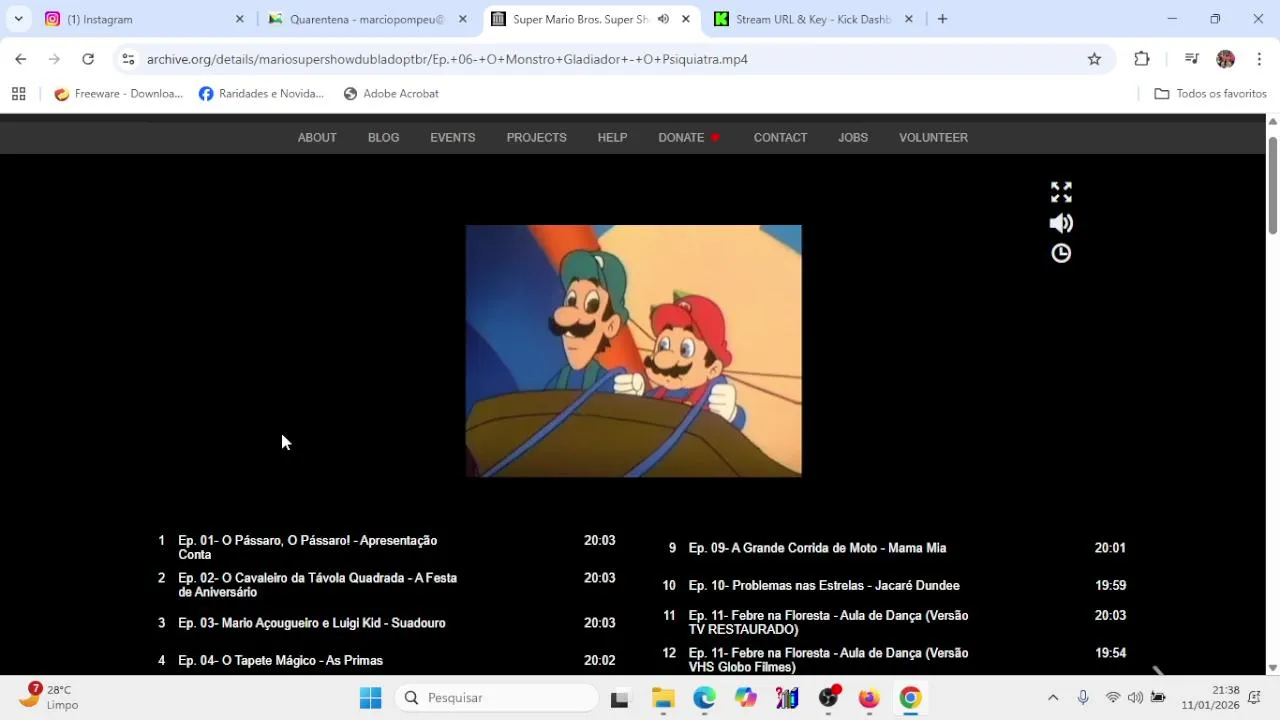The width and height of the screenshot is (1280, 720).
Task: Open OBS Studio from taskbar
Action: [828, 698]
